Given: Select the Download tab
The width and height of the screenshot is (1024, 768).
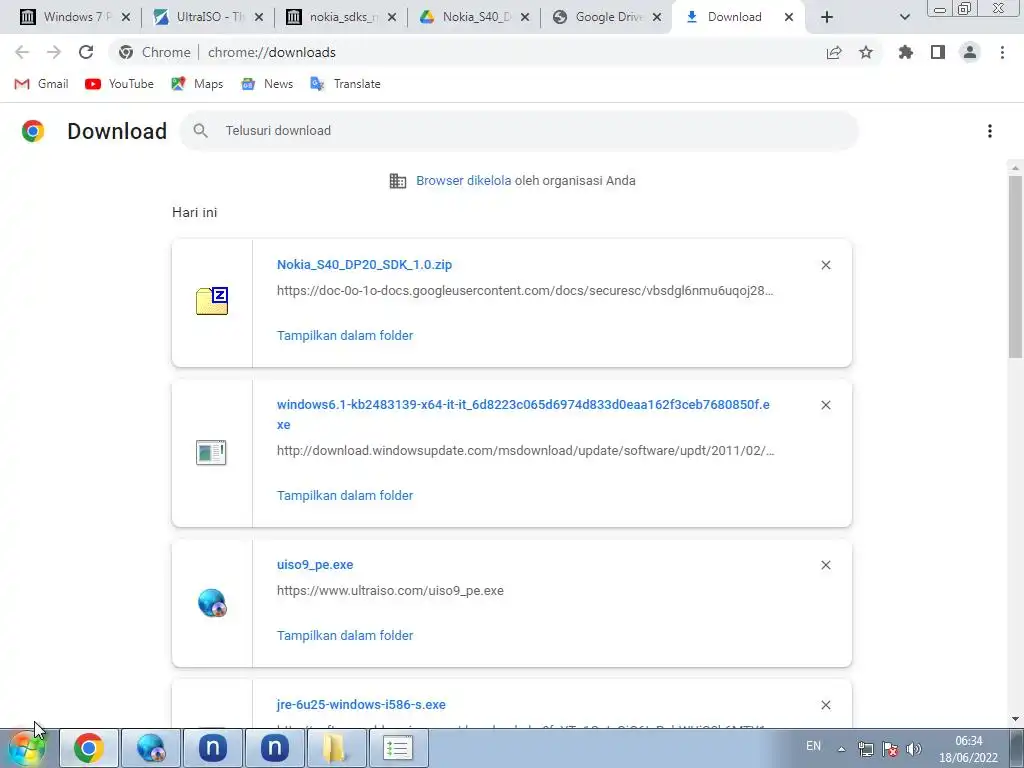Looking at the screenshot, I should point(740,17).
